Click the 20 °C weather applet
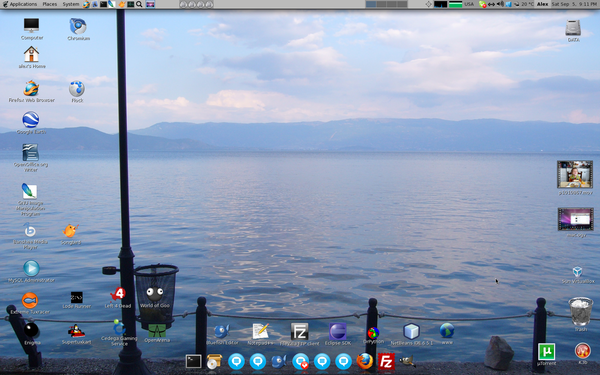 (x=524, y=4)
